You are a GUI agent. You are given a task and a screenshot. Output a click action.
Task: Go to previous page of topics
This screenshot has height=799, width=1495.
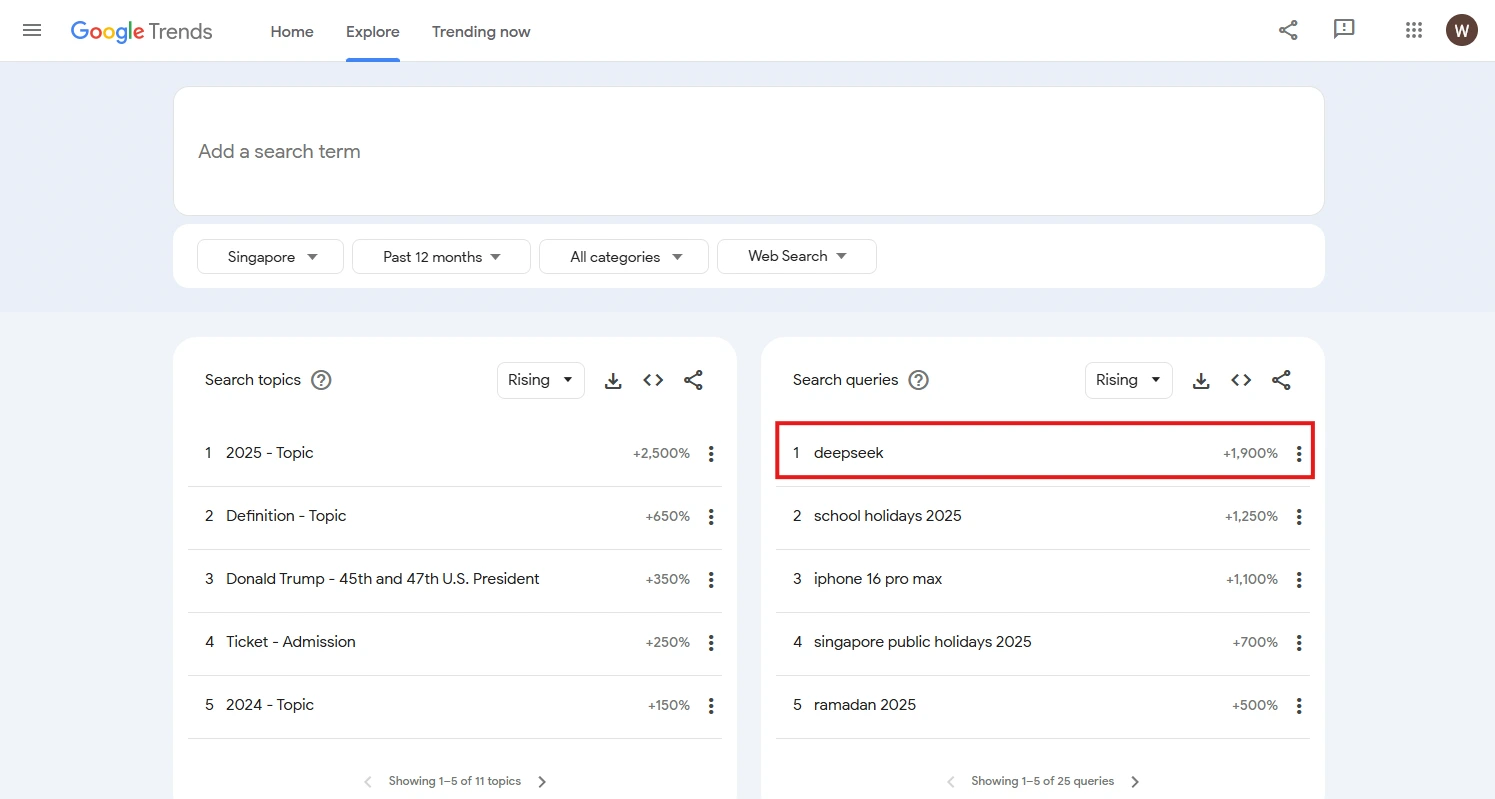tap(367, 782)
